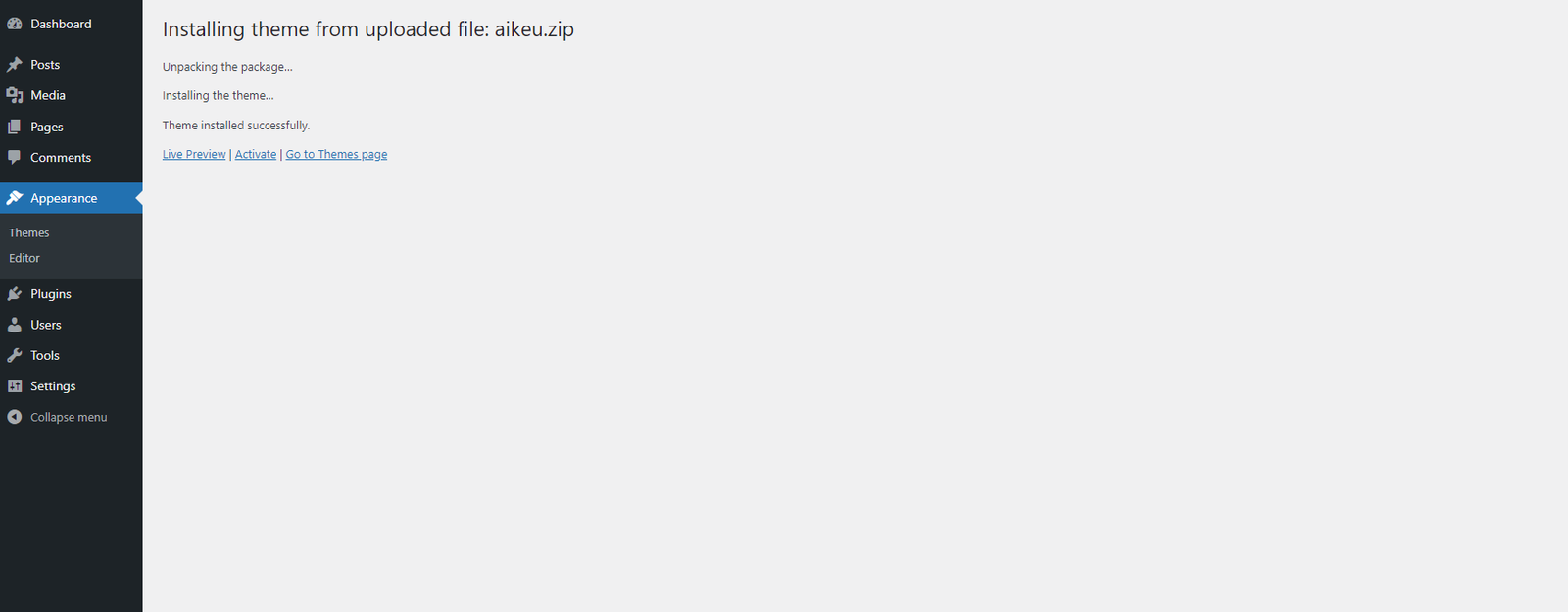Click the Posts pushpin icon

pyautogui.click(x=15, y=65)
